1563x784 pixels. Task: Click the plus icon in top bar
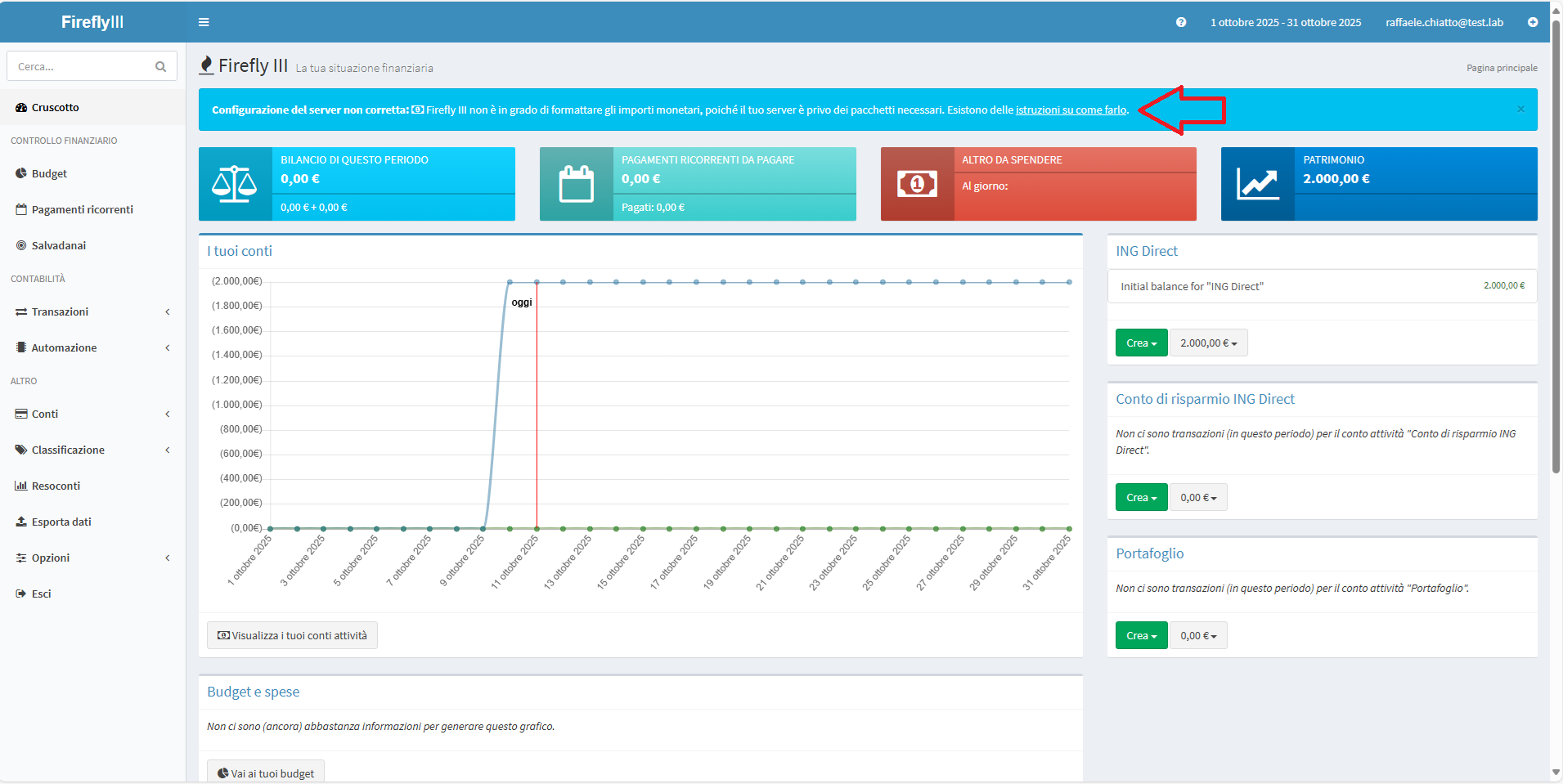pos(1532,22)
